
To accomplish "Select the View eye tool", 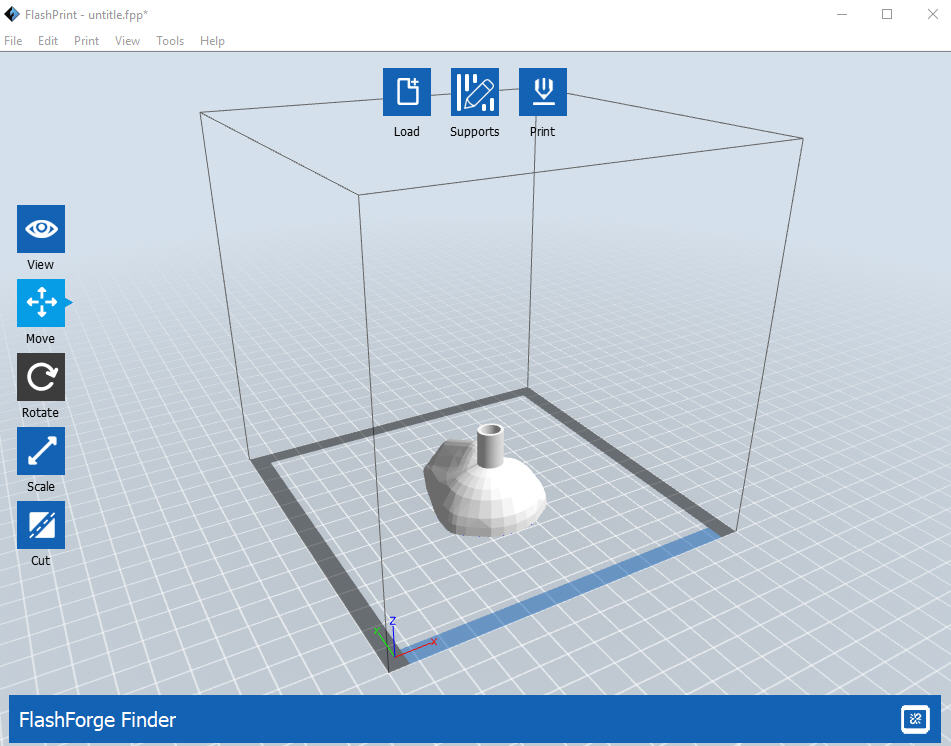I will pos(41,229).
